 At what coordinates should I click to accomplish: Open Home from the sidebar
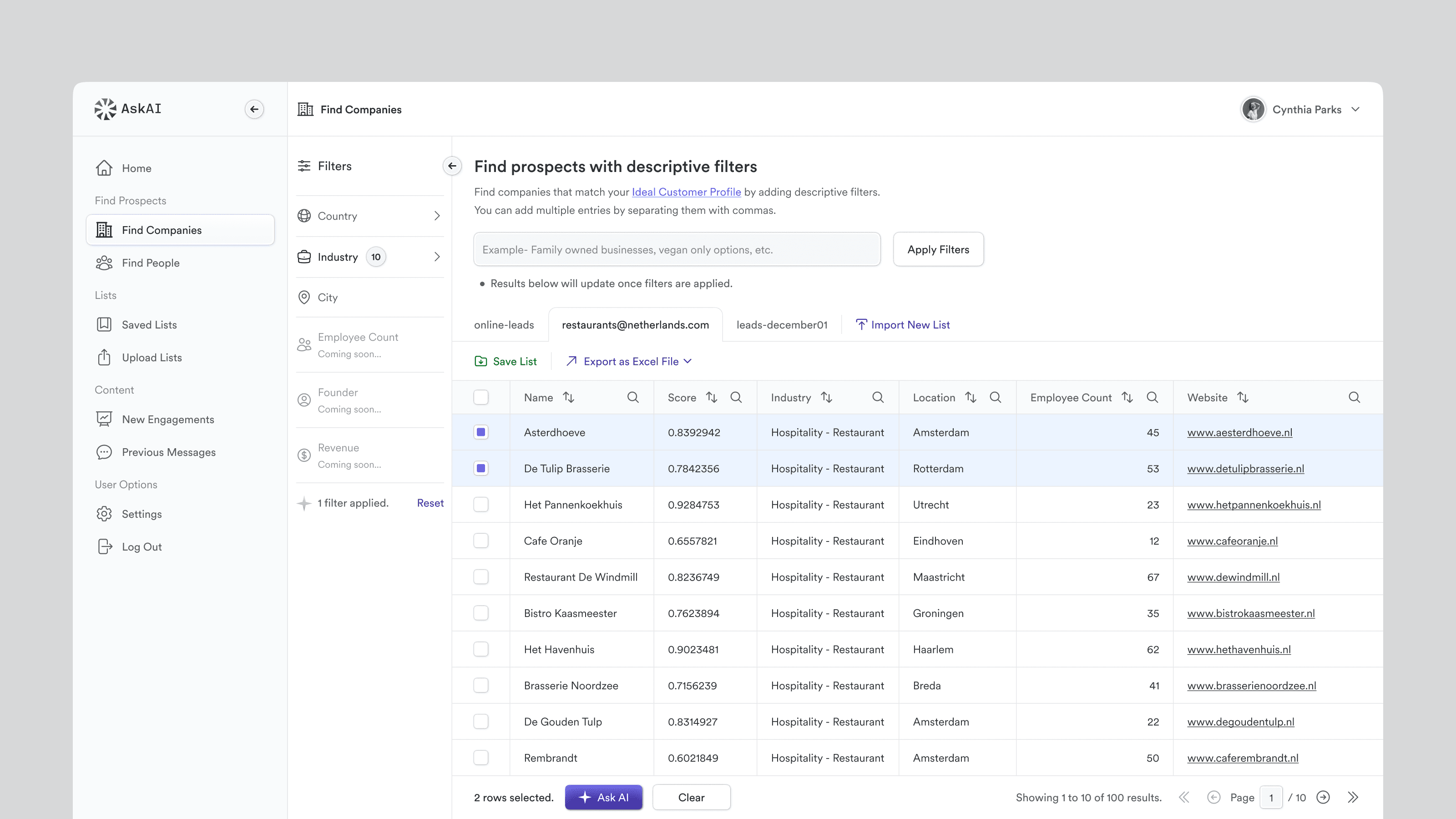click(x=136, y=168)
